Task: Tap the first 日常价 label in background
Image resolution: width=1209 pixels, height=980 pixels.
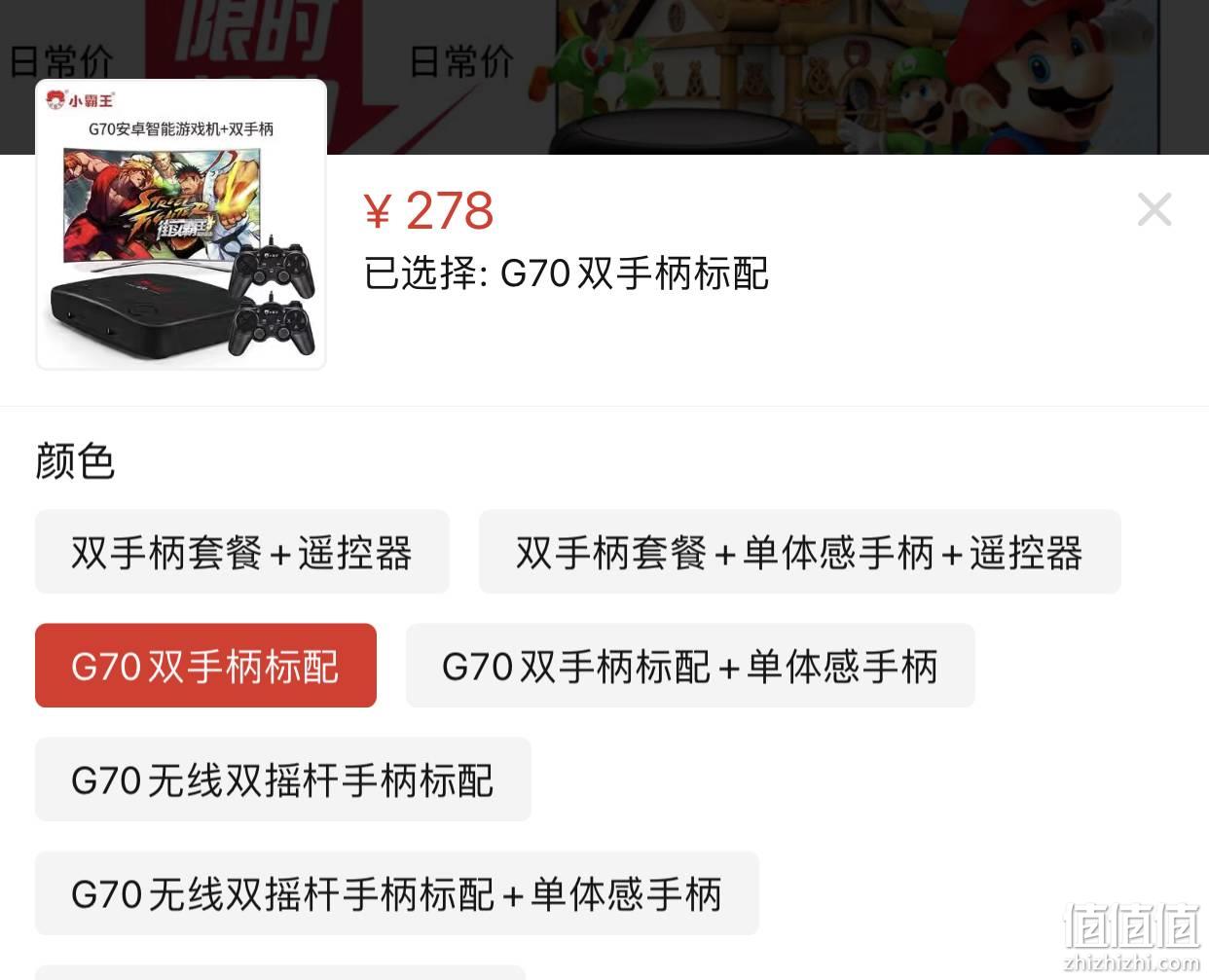Action: [x=61, y=61]
